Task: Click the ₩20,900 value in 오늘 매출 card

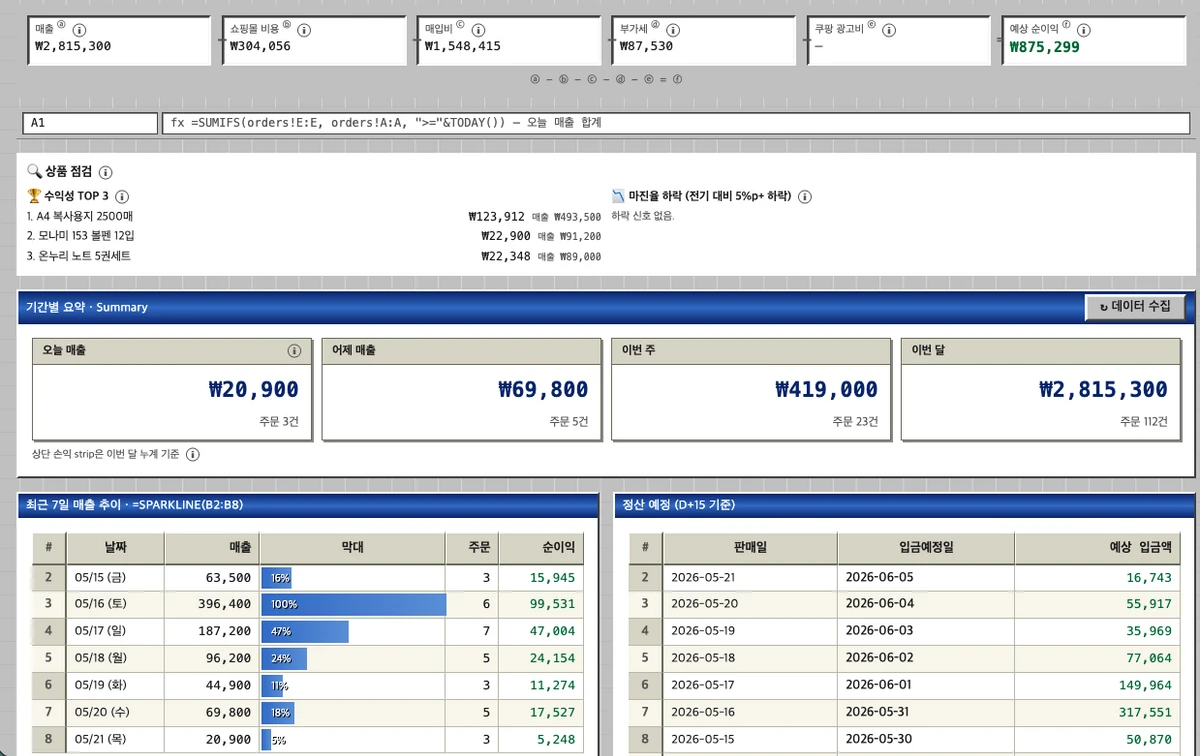Action: 253,389
